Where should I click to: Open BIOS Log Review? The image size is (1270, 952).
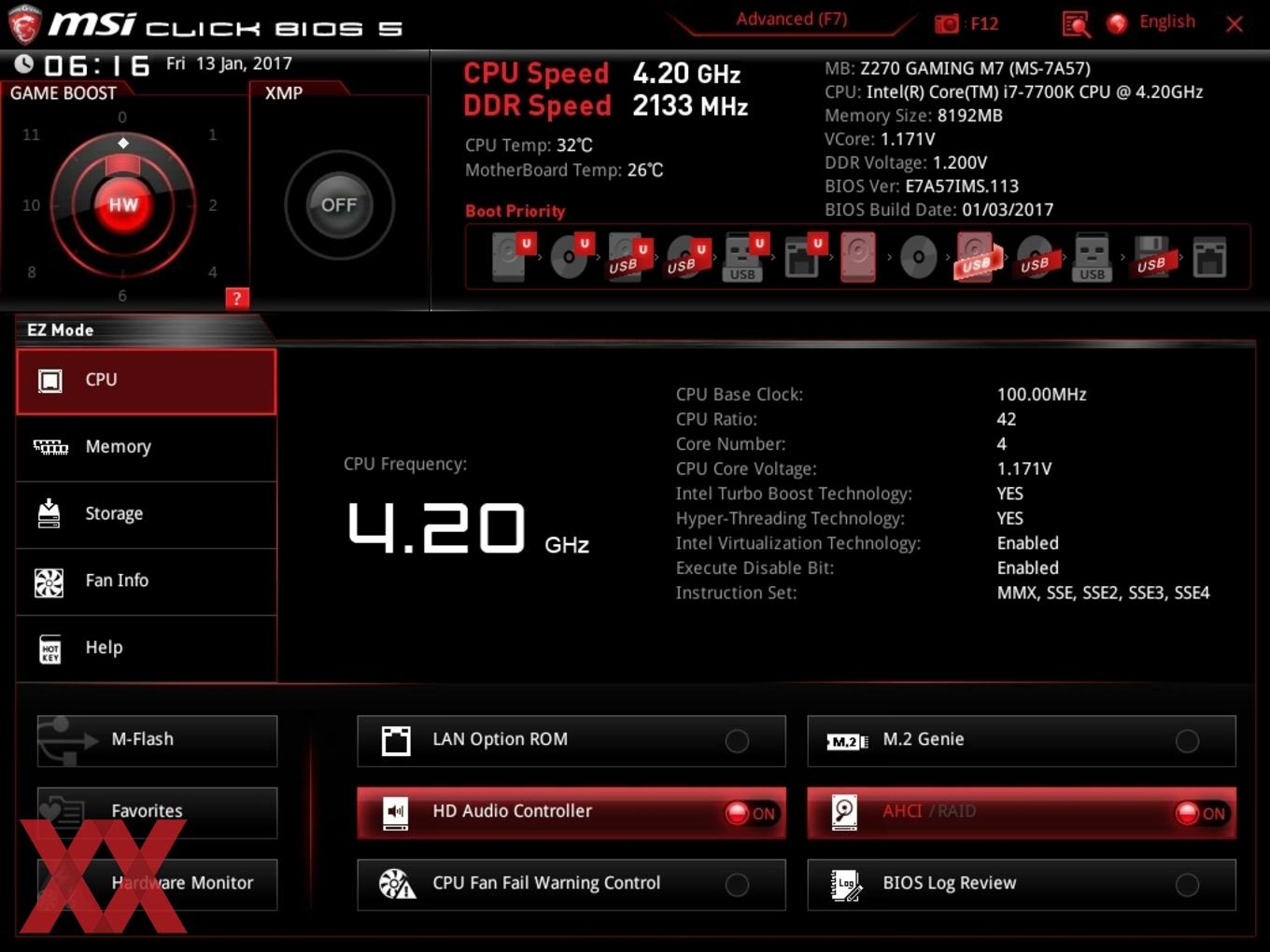[1022, 885]
